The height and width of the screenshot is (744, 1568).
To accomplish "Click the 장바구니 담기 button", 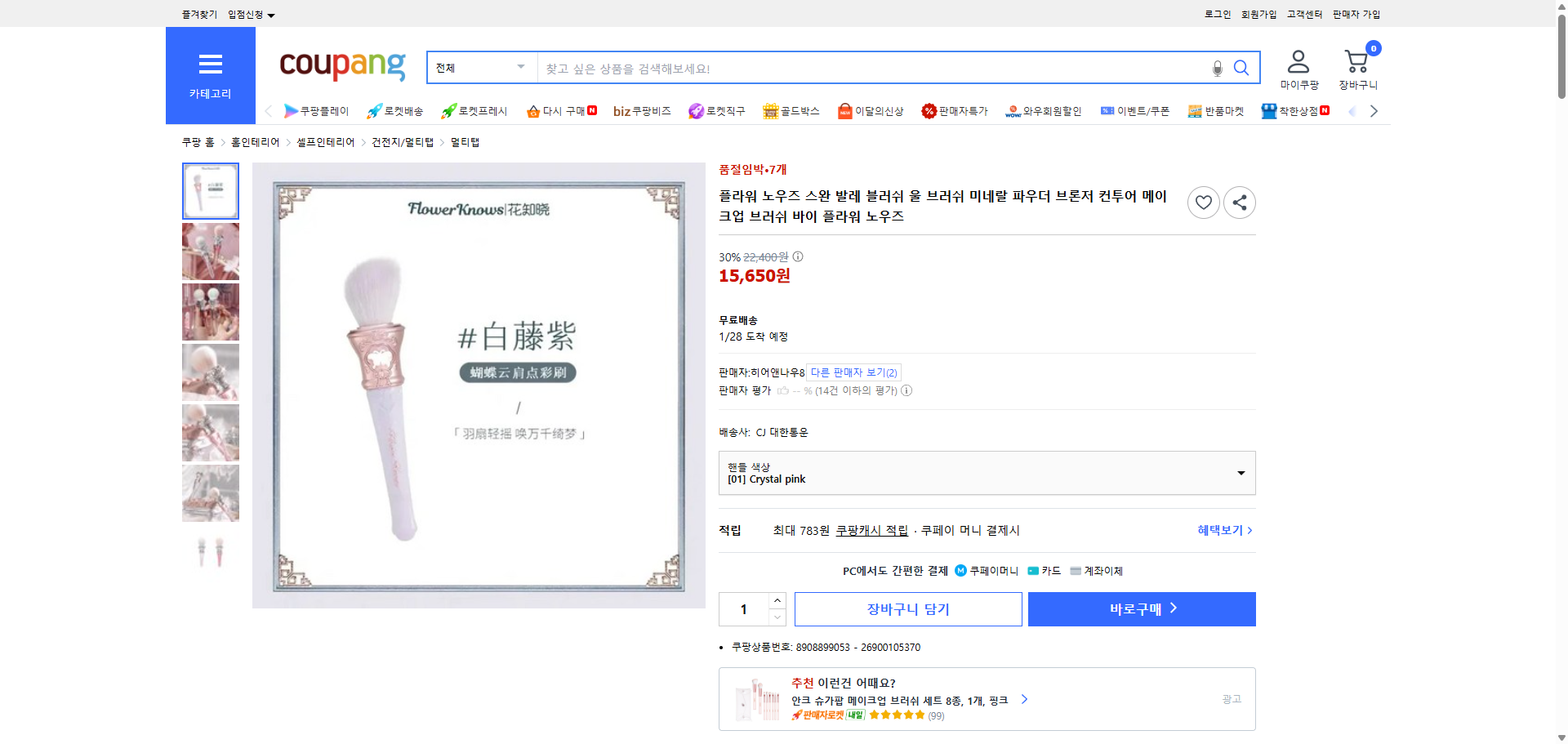I will coord(909,608).
